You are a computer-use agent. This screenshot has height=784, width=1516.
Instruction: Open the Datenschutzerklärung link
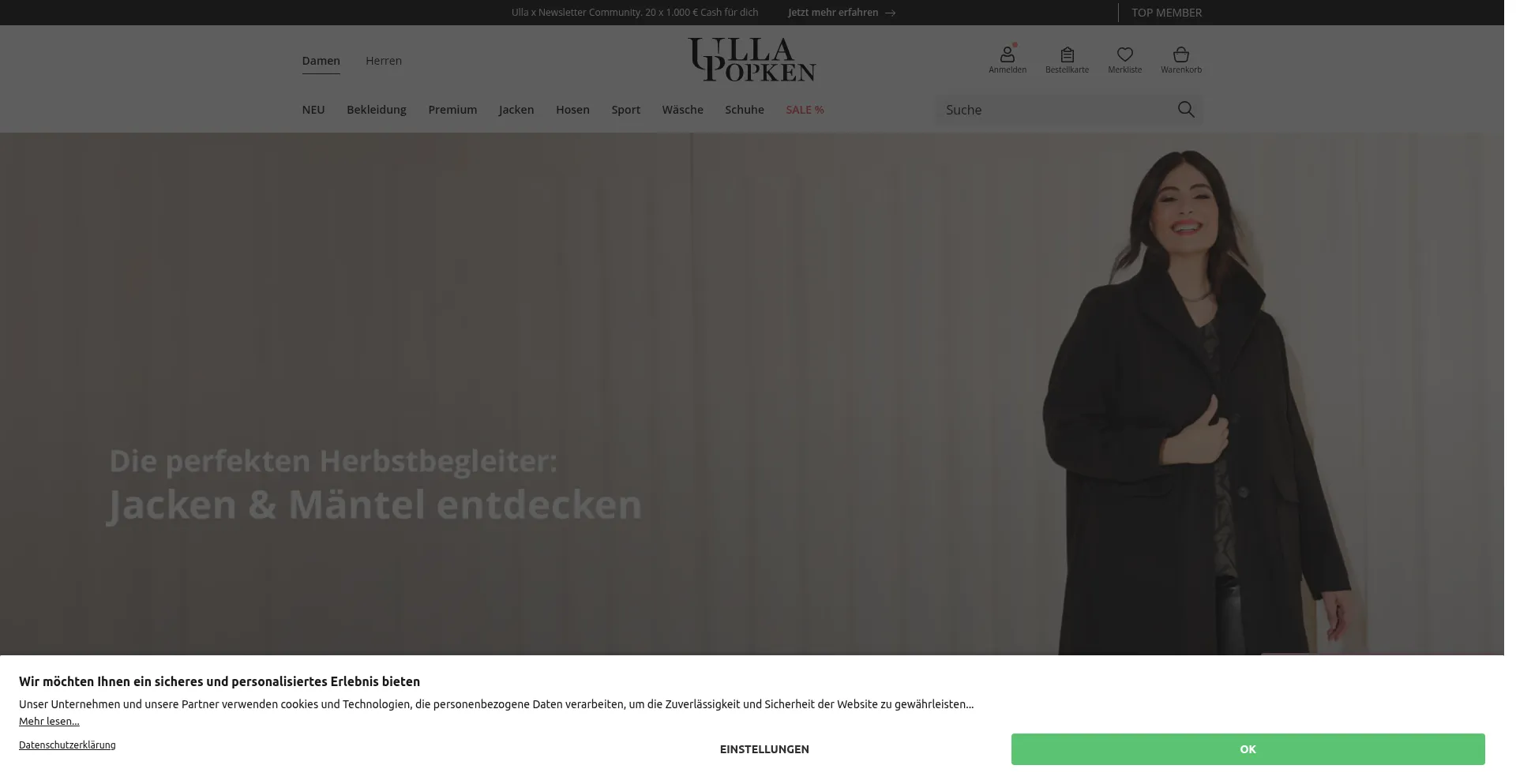point(68,745)
